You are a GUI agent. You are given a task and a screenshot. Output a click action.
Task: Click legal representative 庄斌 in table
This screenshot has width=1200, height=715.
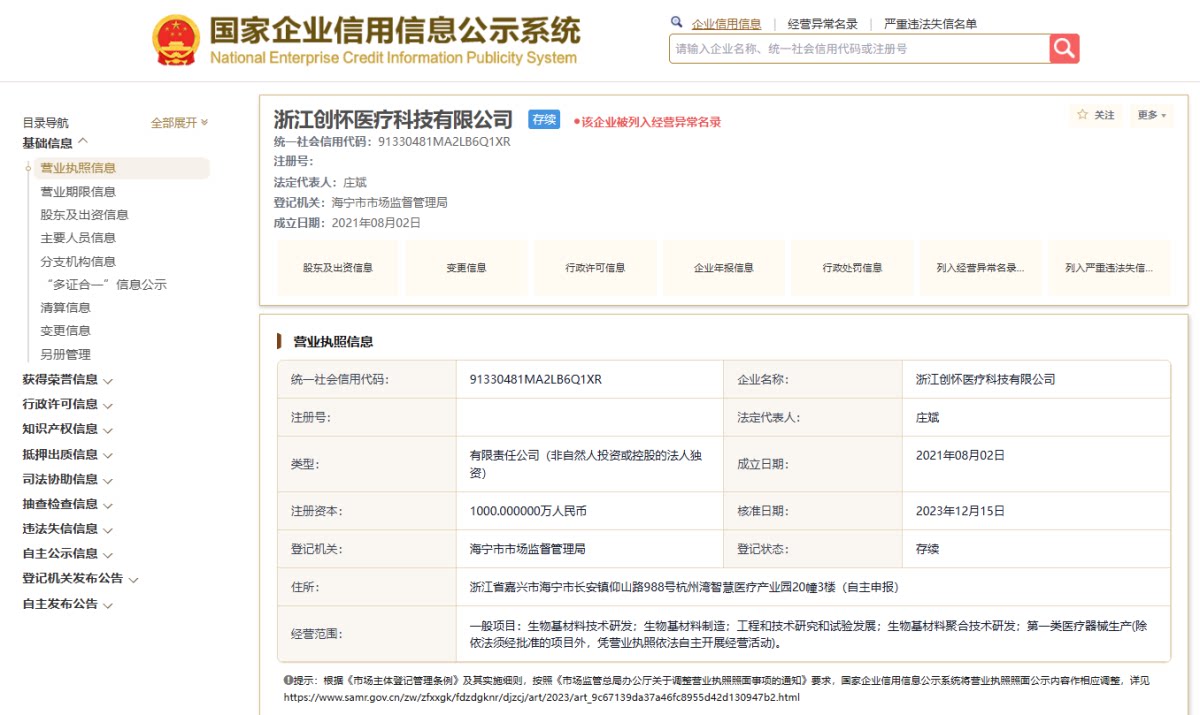928,418
